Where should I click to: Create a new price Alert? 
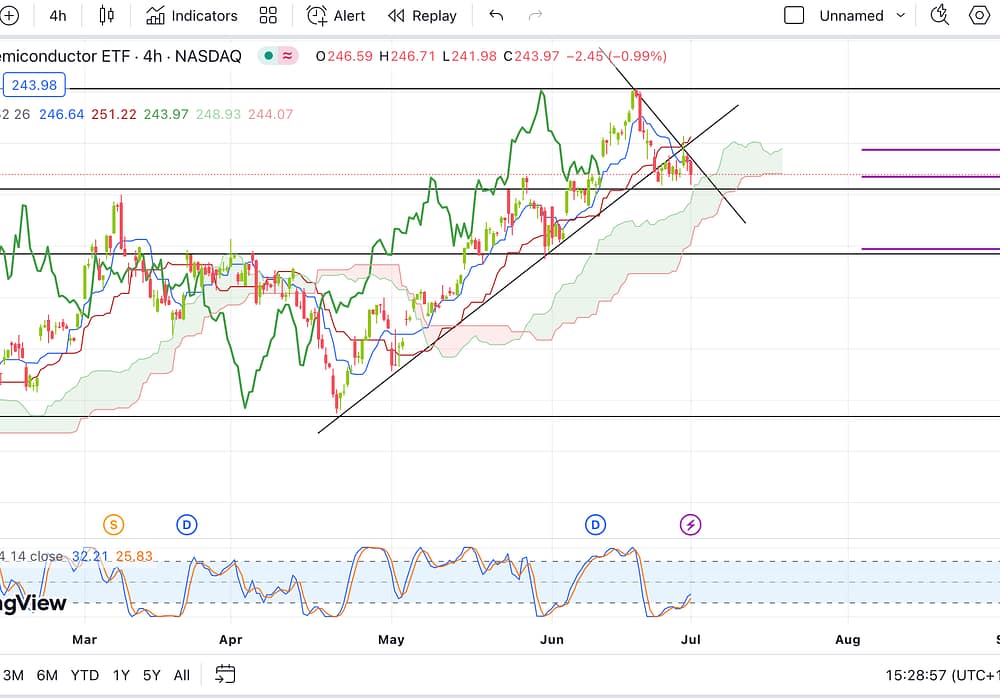[x=336, y=15]
